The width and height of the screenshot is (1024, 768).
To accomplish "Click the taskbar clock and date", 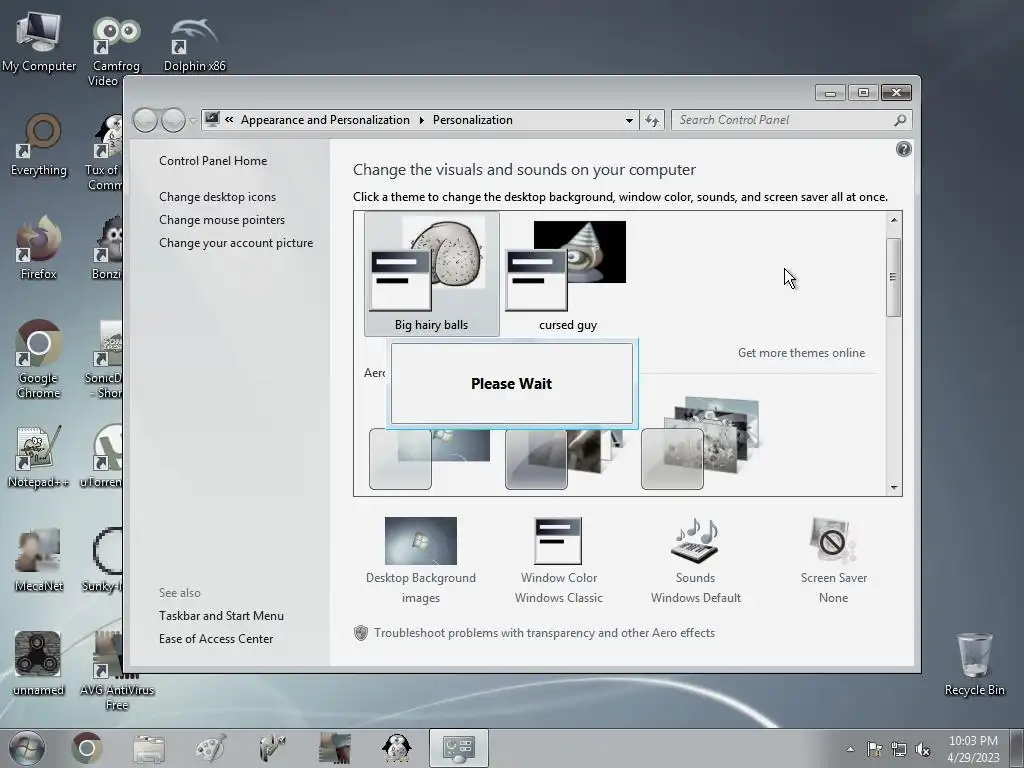I will (x=973, y=749).
